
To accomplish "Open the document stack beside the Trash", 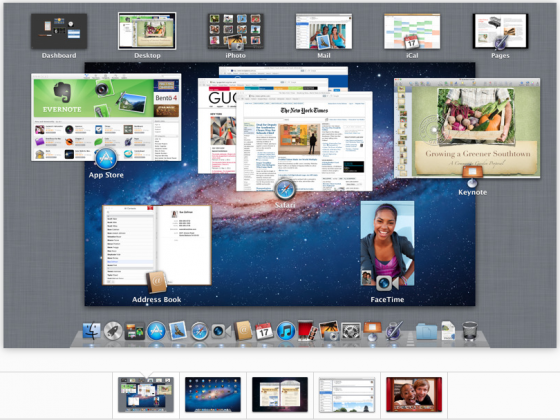I will [x=448, y=330].
